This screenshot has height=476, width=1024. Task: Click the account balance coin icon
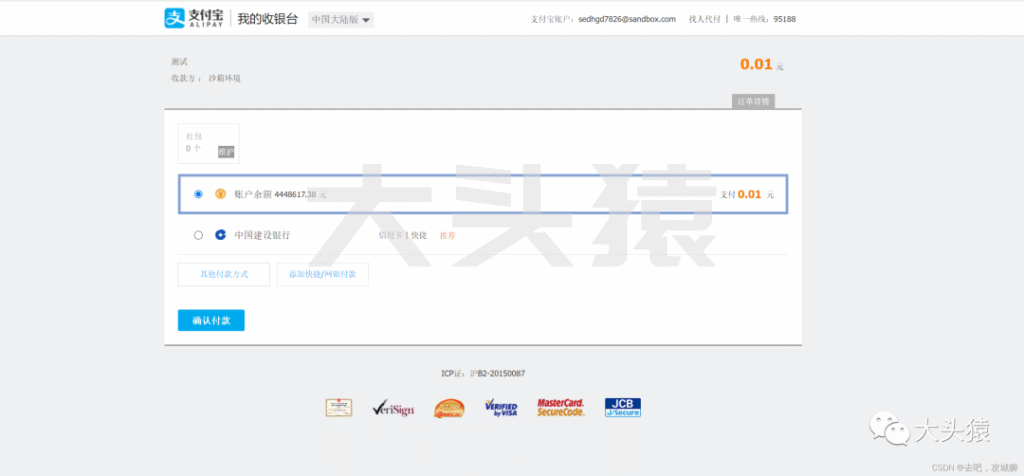[221, 194]
